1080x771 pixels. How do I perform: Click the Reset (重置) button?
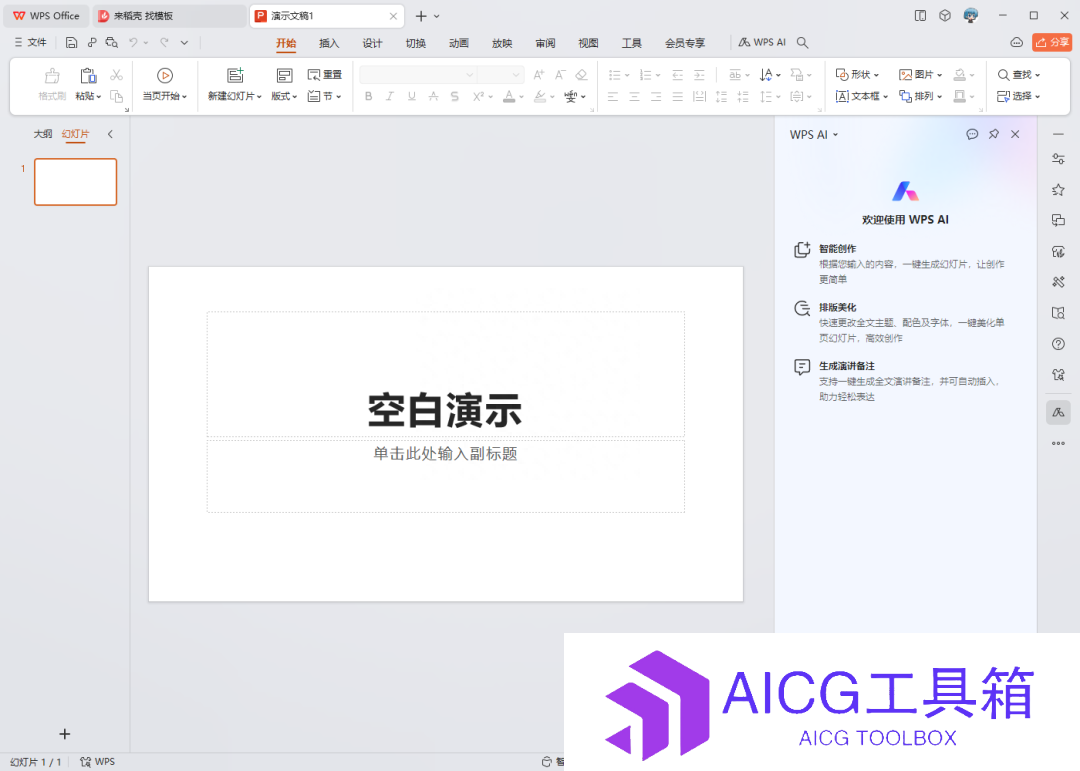(324, 74)
